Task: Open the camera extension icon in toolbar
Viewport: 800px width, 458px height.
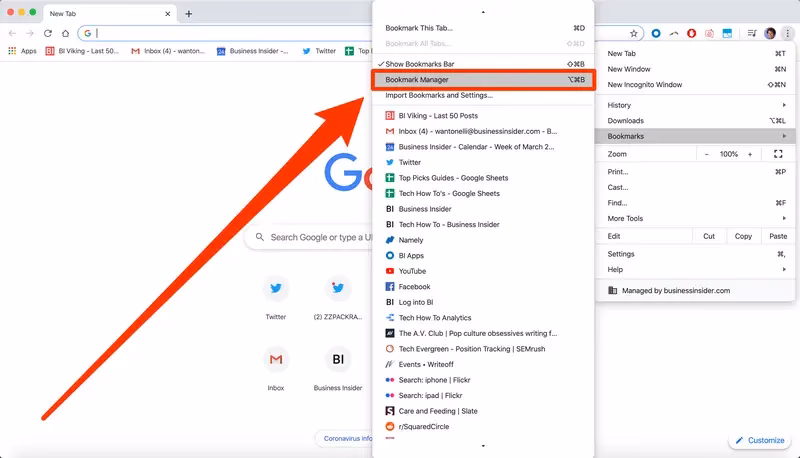Action: click(709, 33)
